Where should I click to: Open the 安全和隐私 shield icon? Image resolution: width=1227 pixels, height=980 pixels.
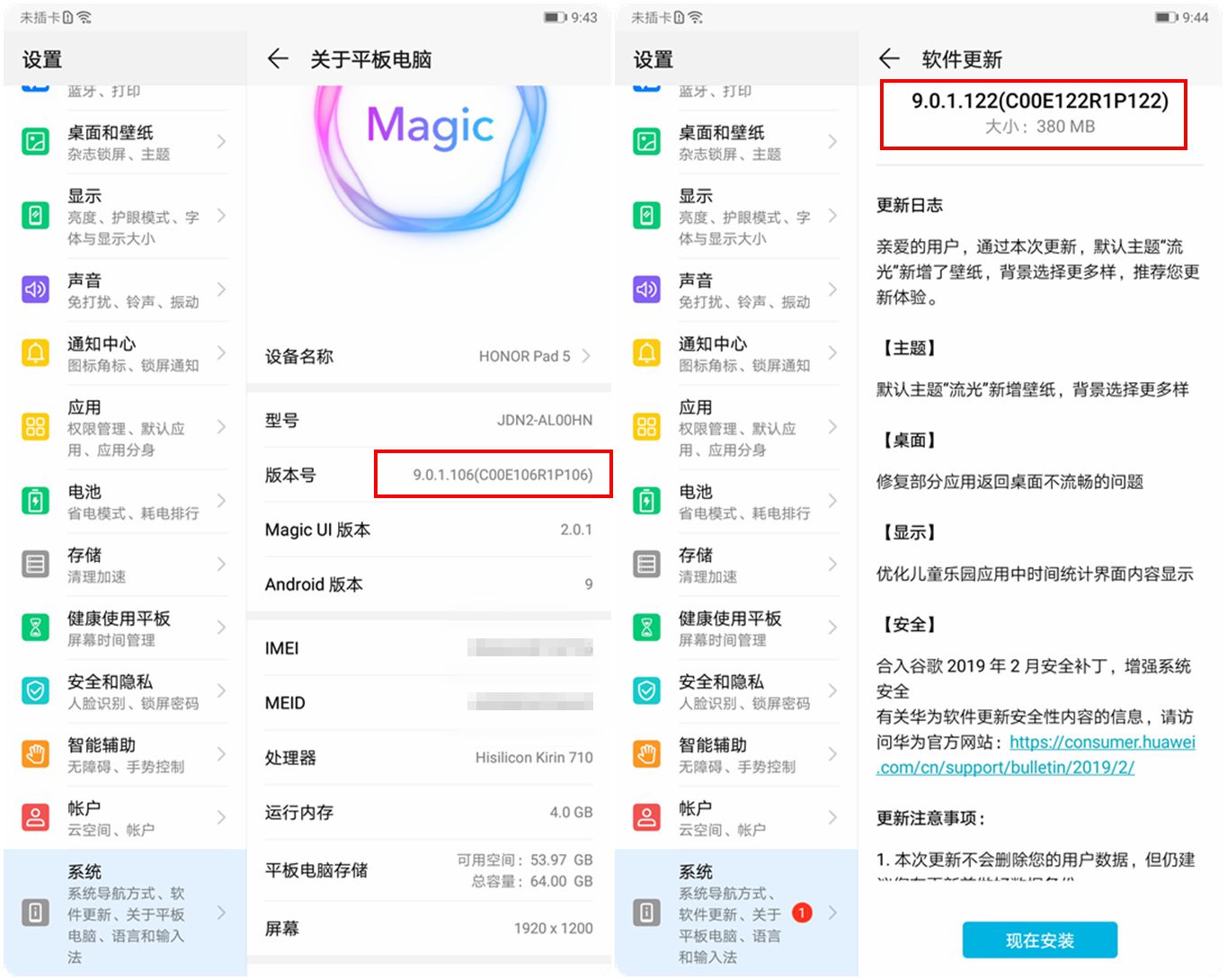pos(35,690)
